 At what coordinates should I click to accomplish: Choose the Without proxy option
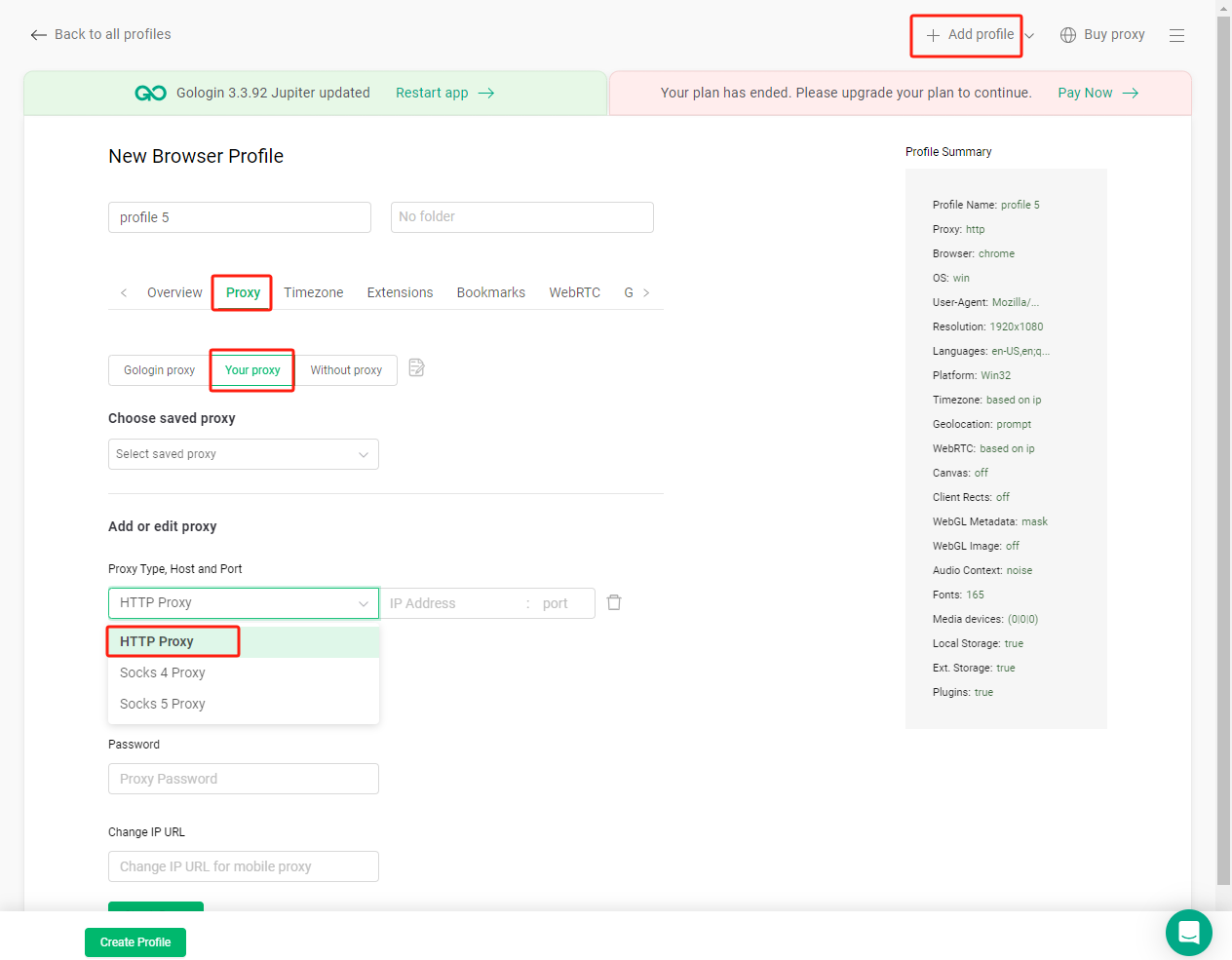tap(346, 370)
